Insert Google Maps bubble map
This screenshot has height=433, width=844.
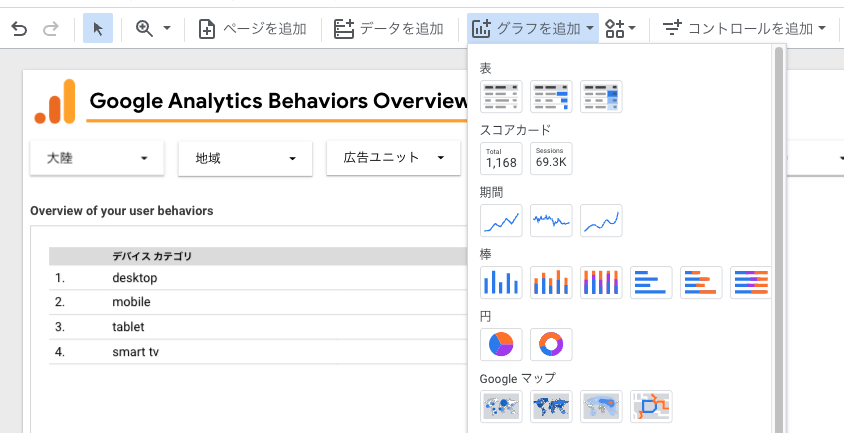click(x=501, y=406)
